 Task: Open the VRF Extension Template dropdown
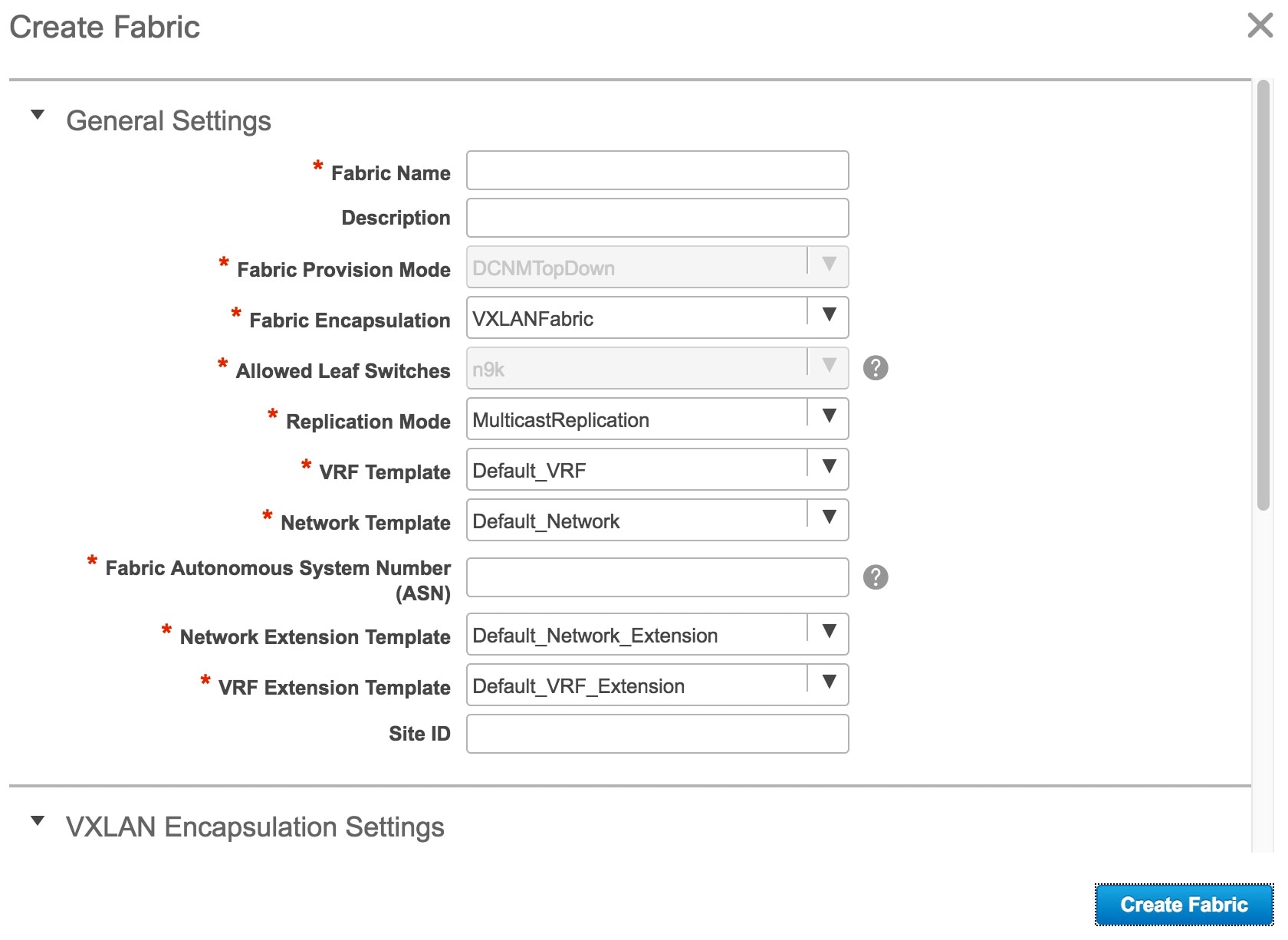(x=829, y=685)
